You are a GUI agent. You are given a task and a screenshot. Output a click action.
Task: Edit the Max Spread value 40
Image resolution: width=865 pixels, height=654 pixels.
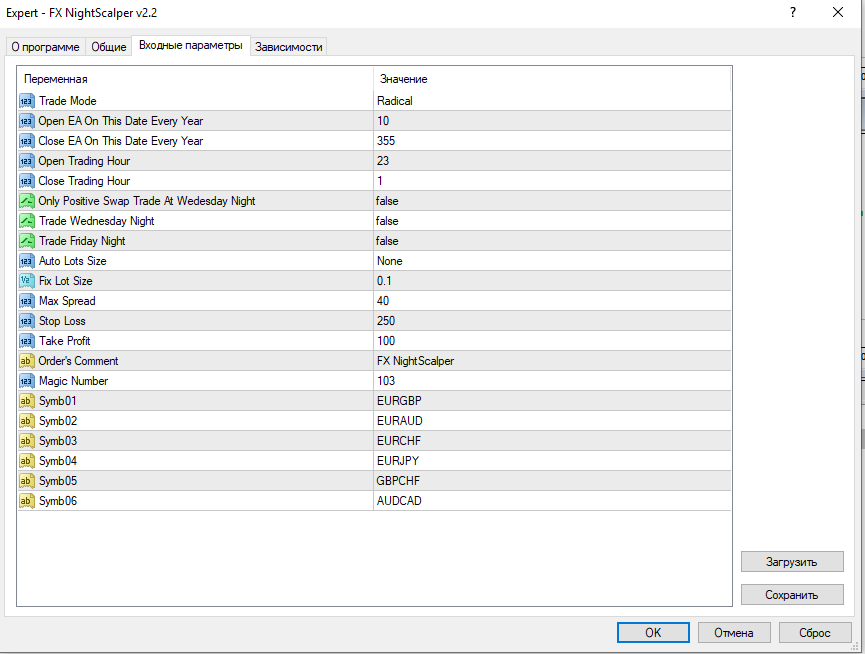click(x=552, y=301)
